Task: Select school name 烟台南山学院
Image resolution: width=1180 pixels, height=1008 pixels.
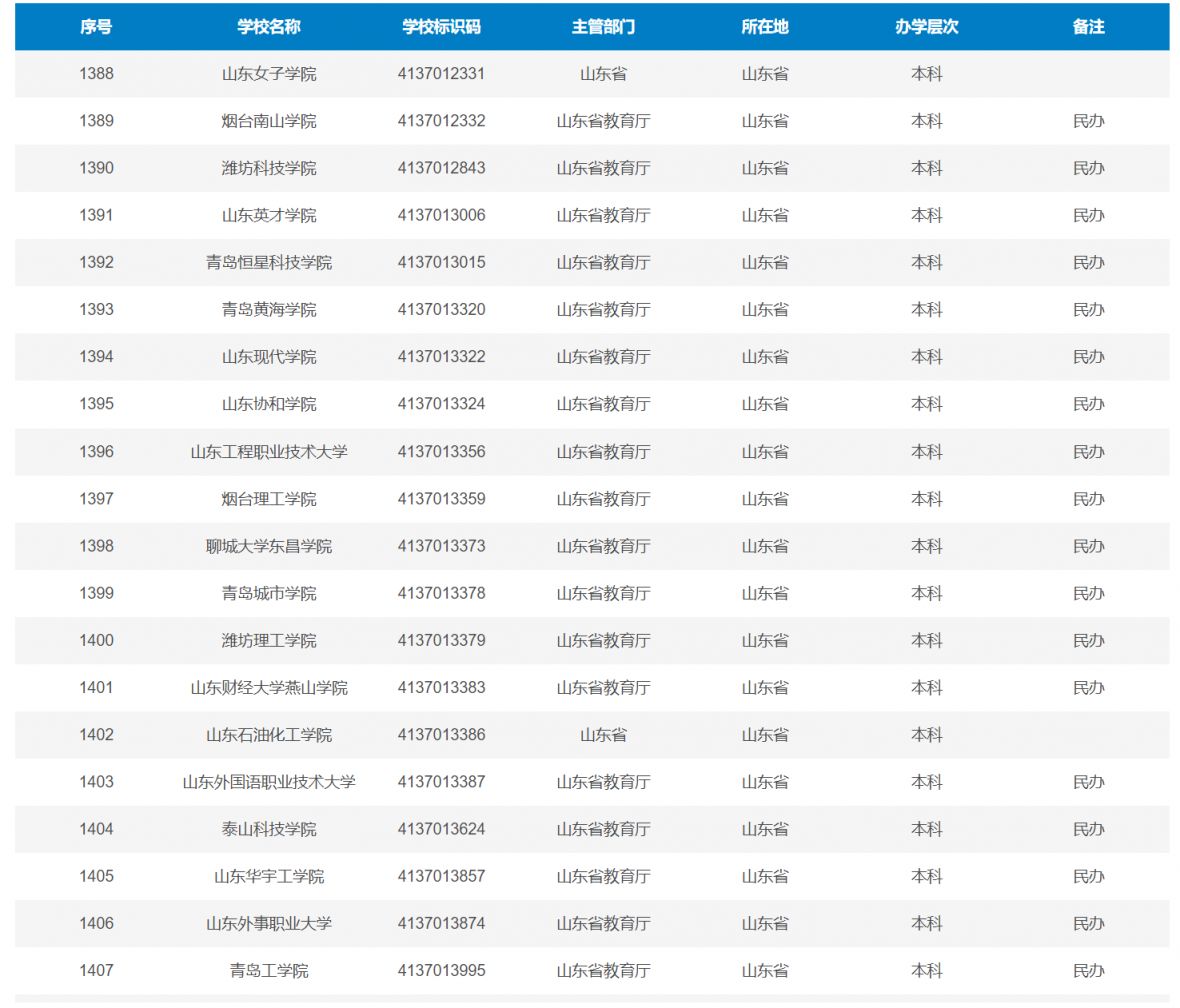Action: 269,121
